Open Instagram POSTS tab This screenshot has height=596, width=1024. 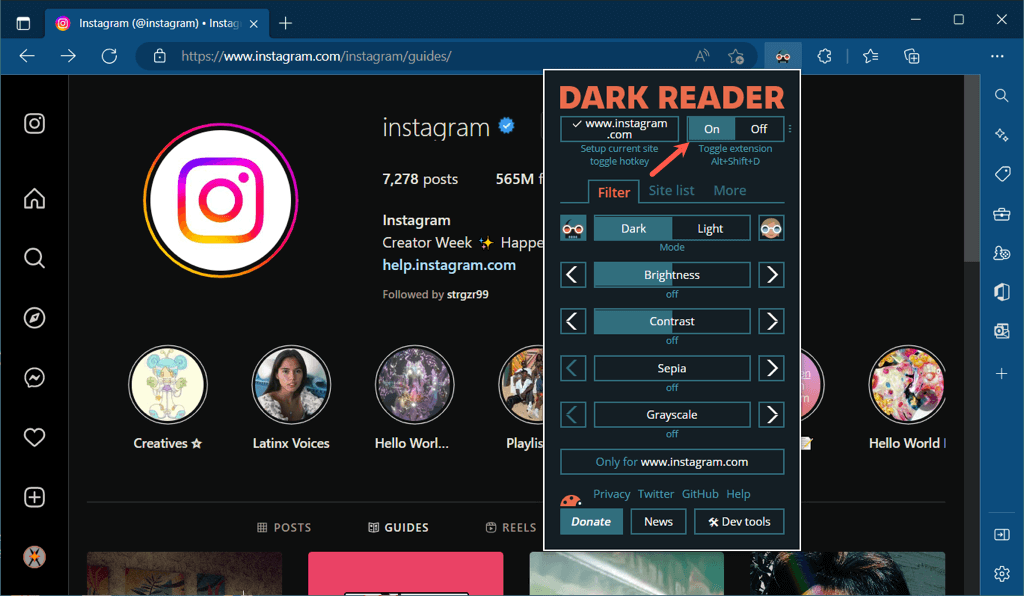284,527
